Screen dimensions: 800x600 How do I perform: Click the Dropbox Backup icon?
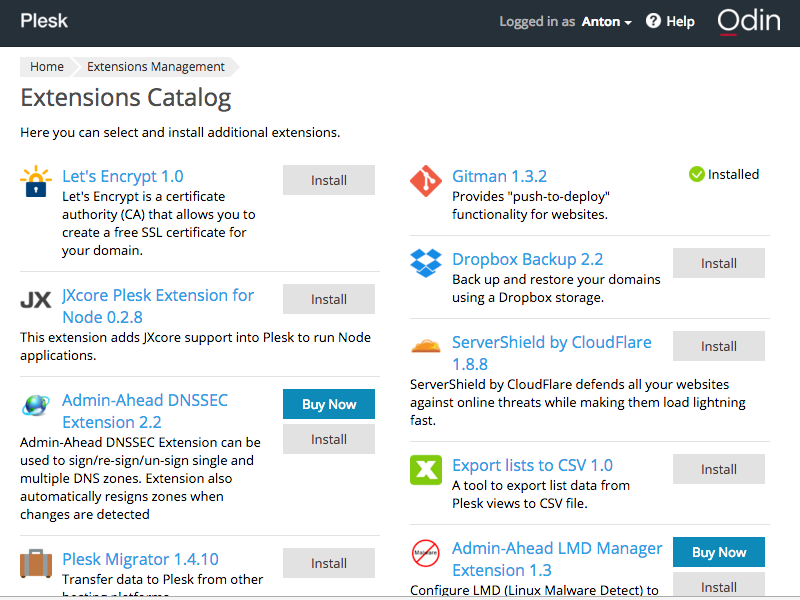(426, 263)
